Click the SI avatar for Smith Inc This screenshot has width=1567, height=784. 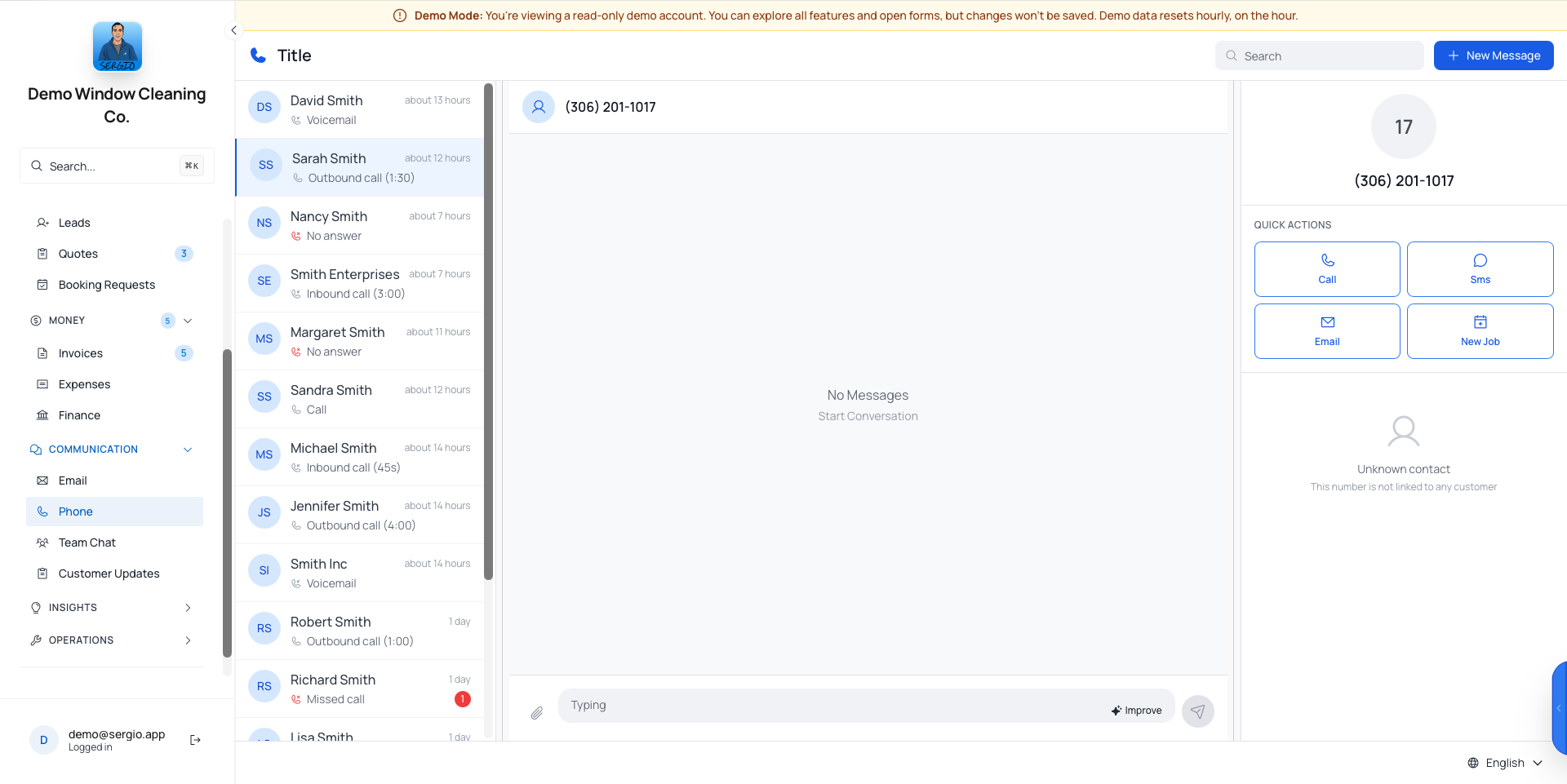[264, 570]
